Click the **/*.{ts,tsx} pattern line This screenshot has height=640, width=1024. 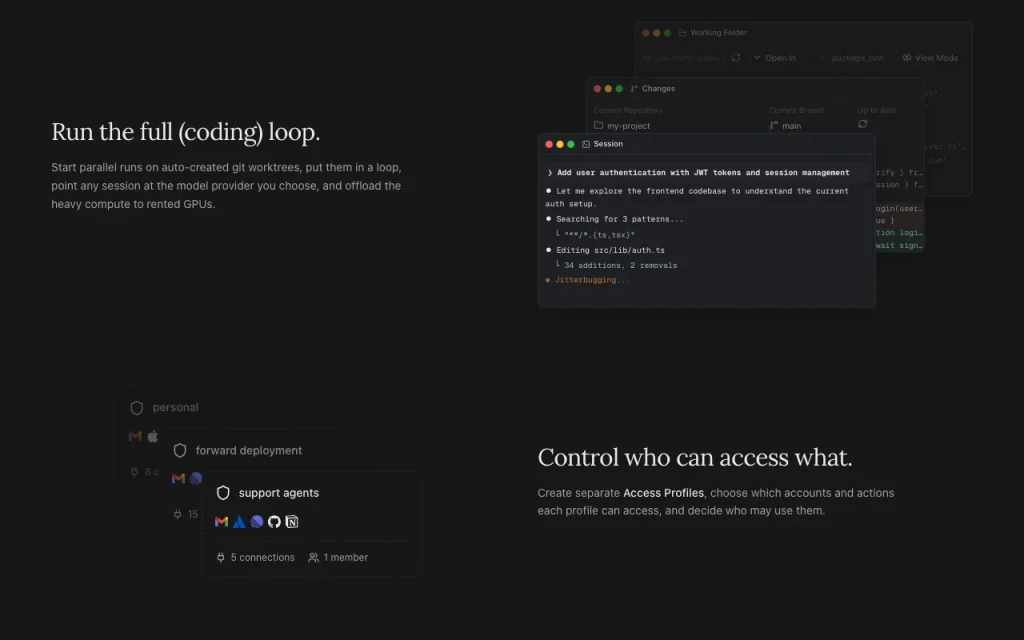coord(595,234)
